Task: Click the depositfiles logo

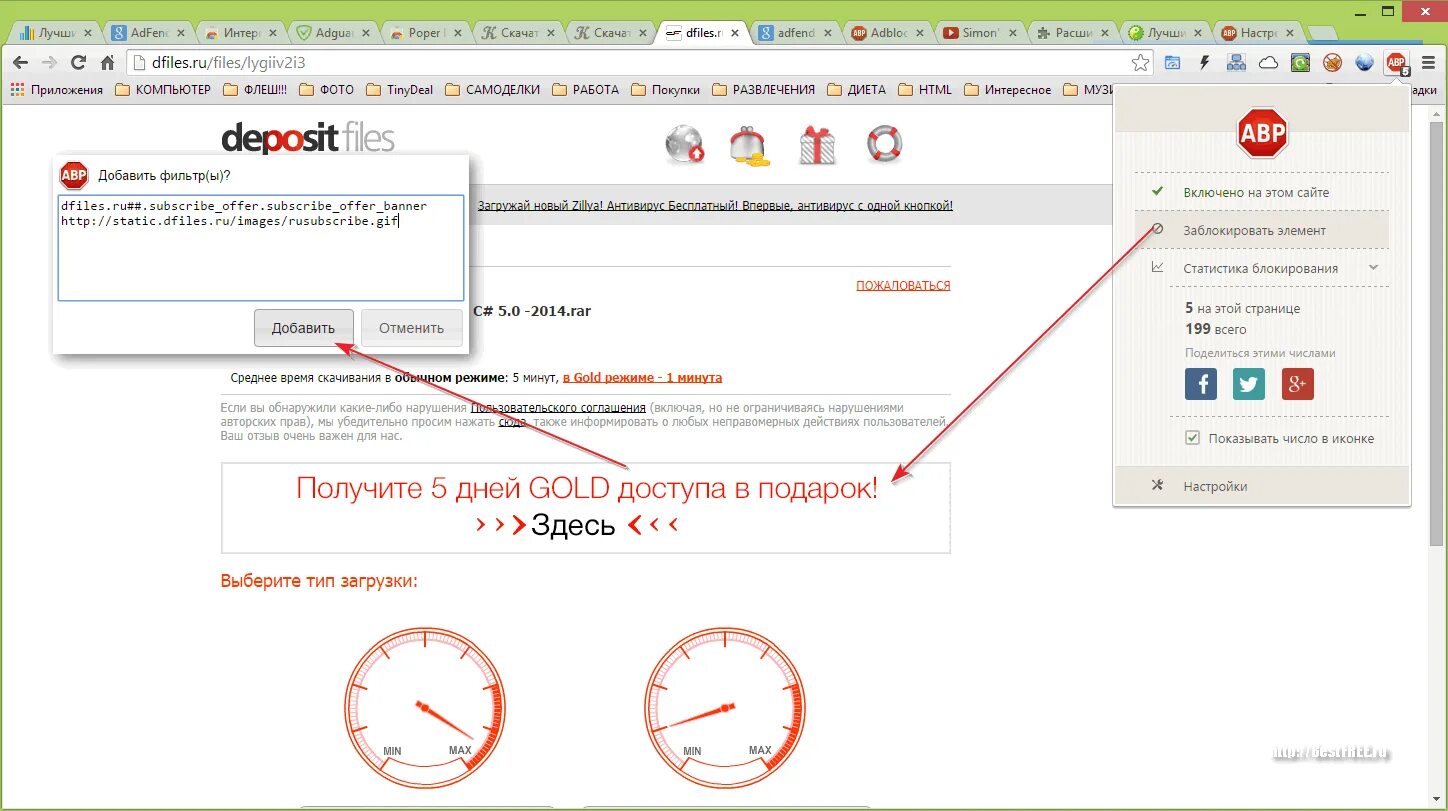Action: pyautogui.click(x=308, y=137)
